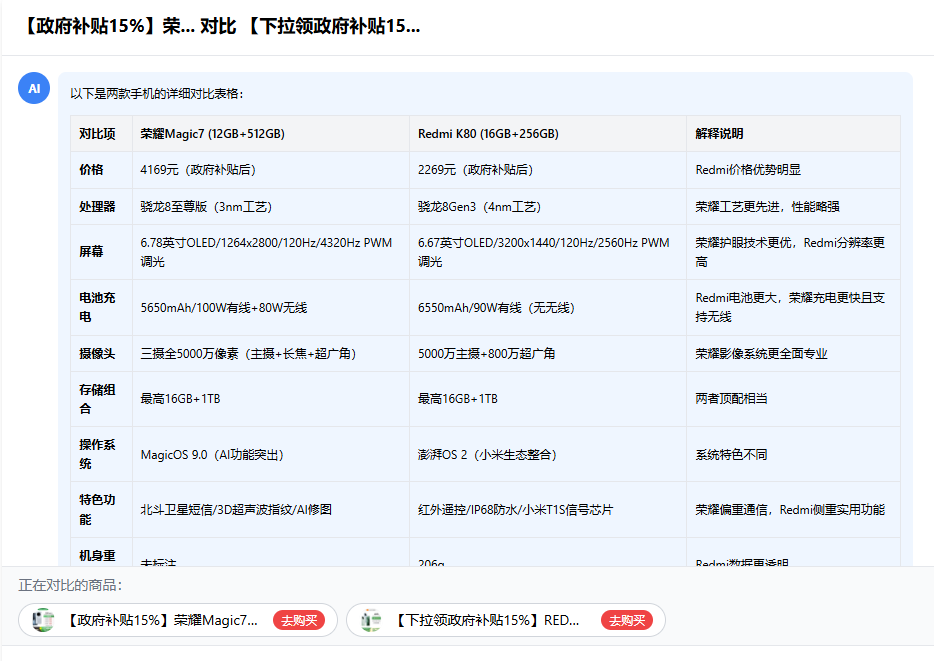Select text 系统特色不同
Screen dimensions: 934x661
pos(731,455)
